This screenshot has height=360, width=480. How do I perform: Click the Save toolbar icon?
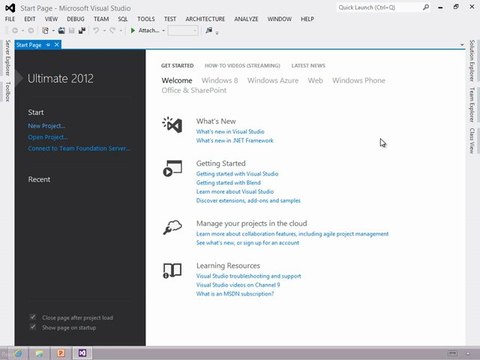point(72,31)
